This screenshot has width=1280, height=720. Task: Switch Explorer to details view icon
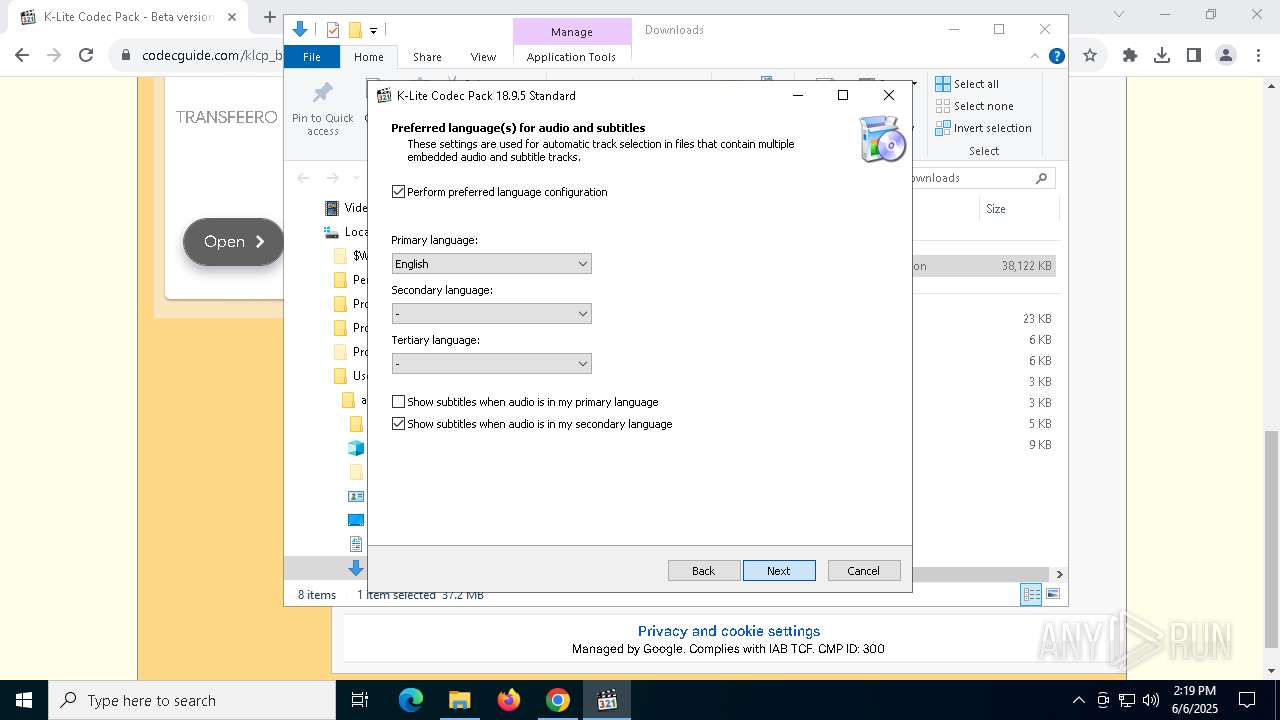click(x=1030, y=595)
